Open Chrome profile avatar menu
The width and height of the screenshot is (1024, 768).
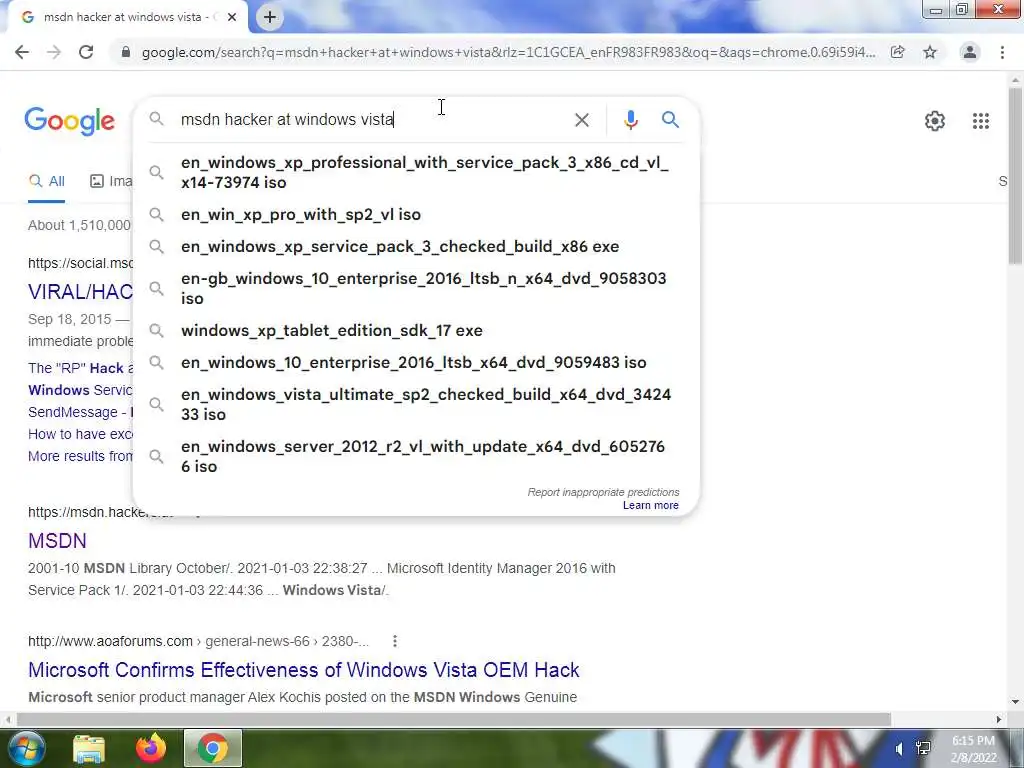tap(970, 52)
